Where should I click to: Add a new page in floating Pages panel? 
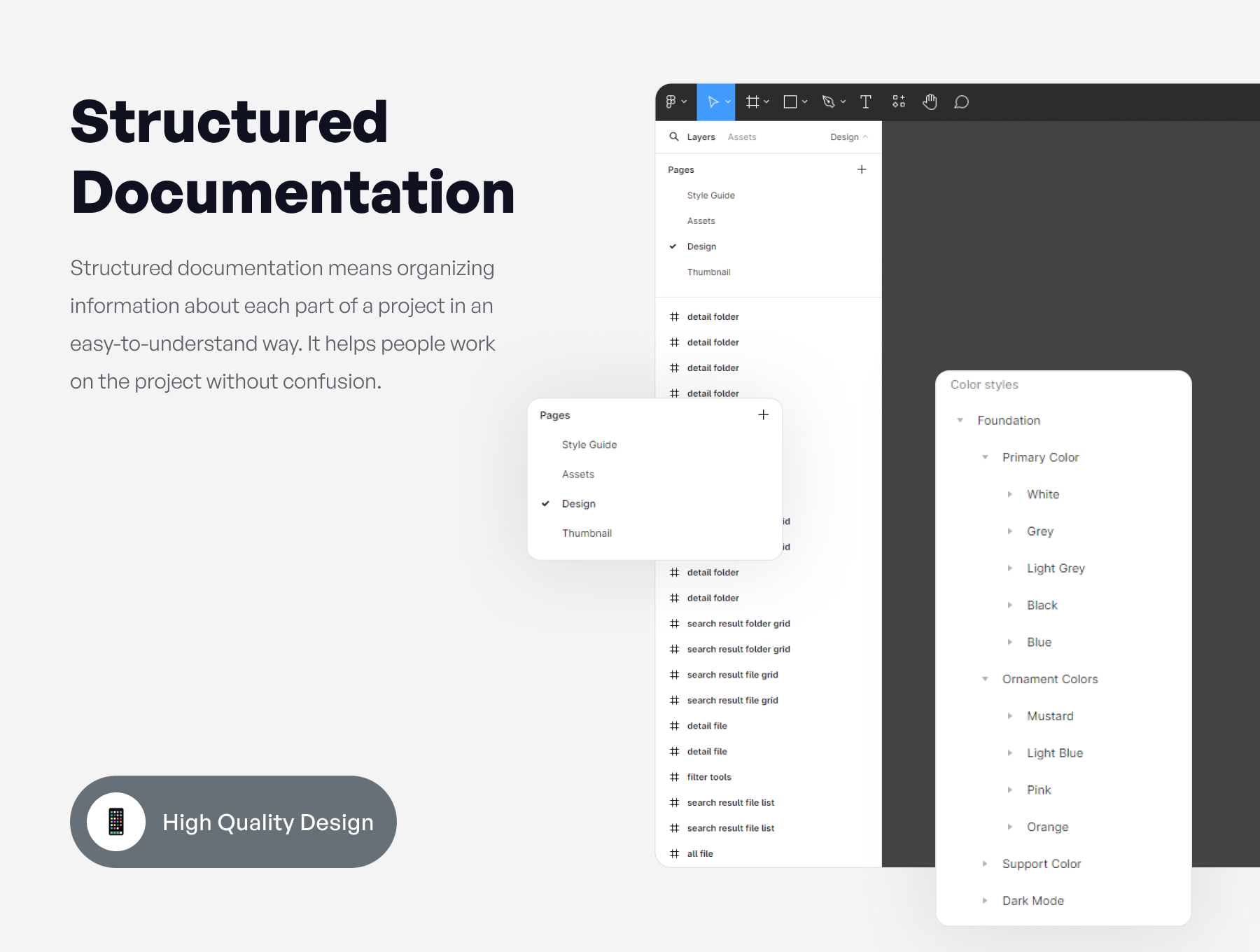(x=763, y=415)
